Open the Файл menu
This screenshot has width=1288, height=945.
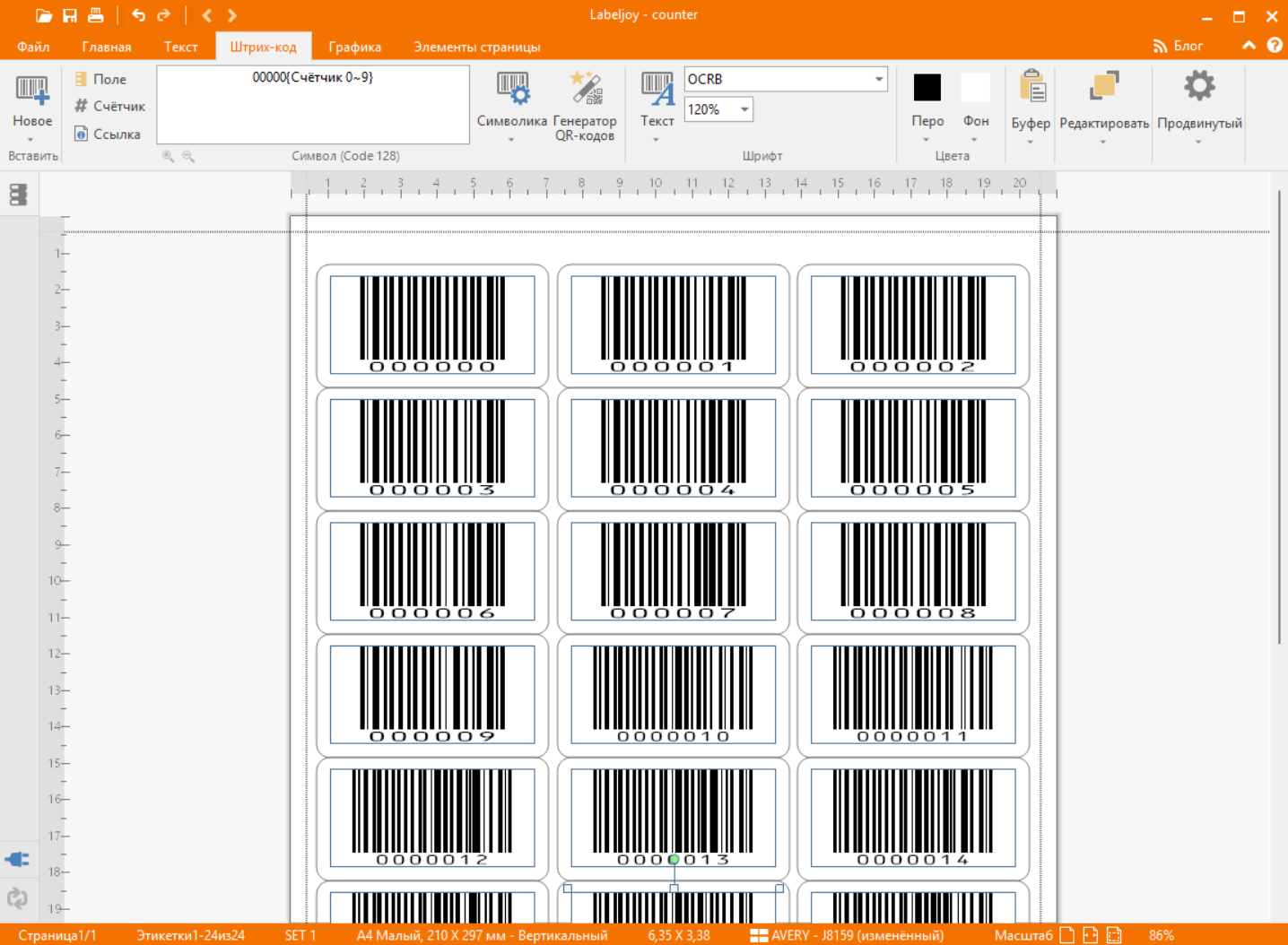[x=33, y=47]
